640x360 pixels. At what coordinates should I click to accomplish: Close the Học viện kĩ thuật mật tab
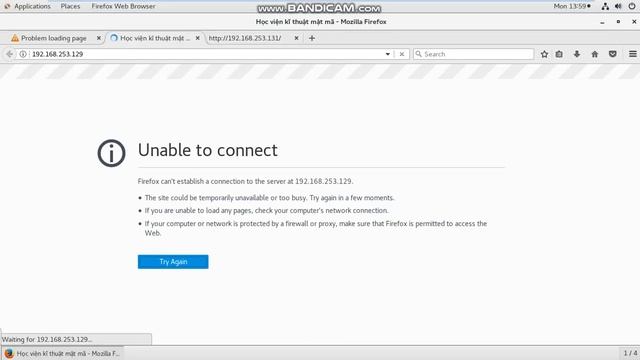(198, 38)
